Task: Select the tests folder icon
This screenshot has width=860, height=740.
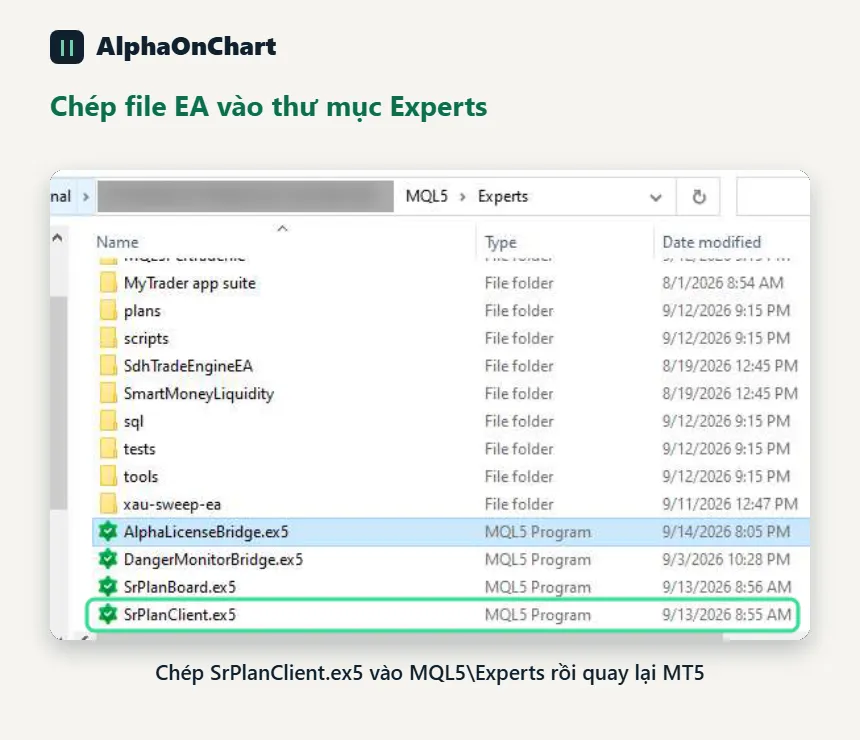Action: [109, 449]
